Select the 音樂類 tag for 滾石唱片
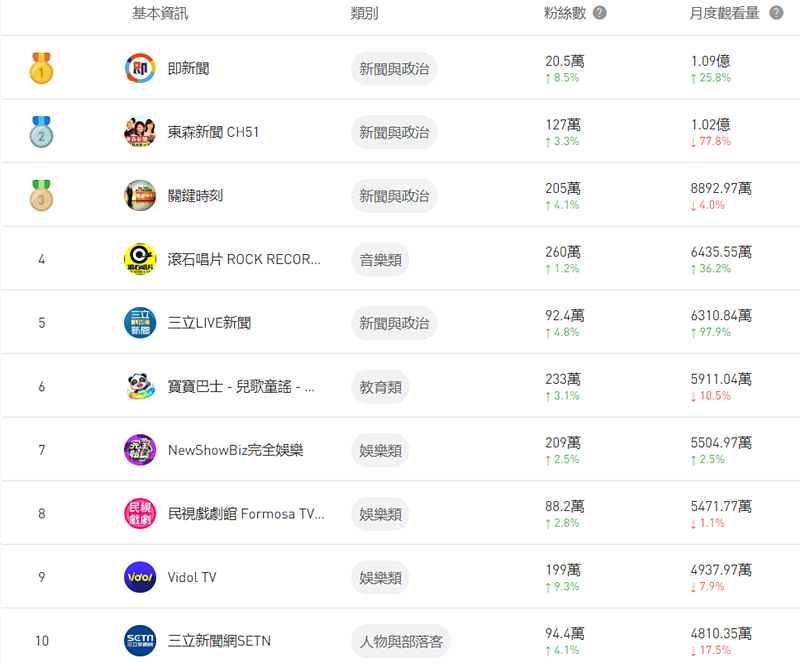The width and height of the screenshot is (800, 663). tap(380, 259)
